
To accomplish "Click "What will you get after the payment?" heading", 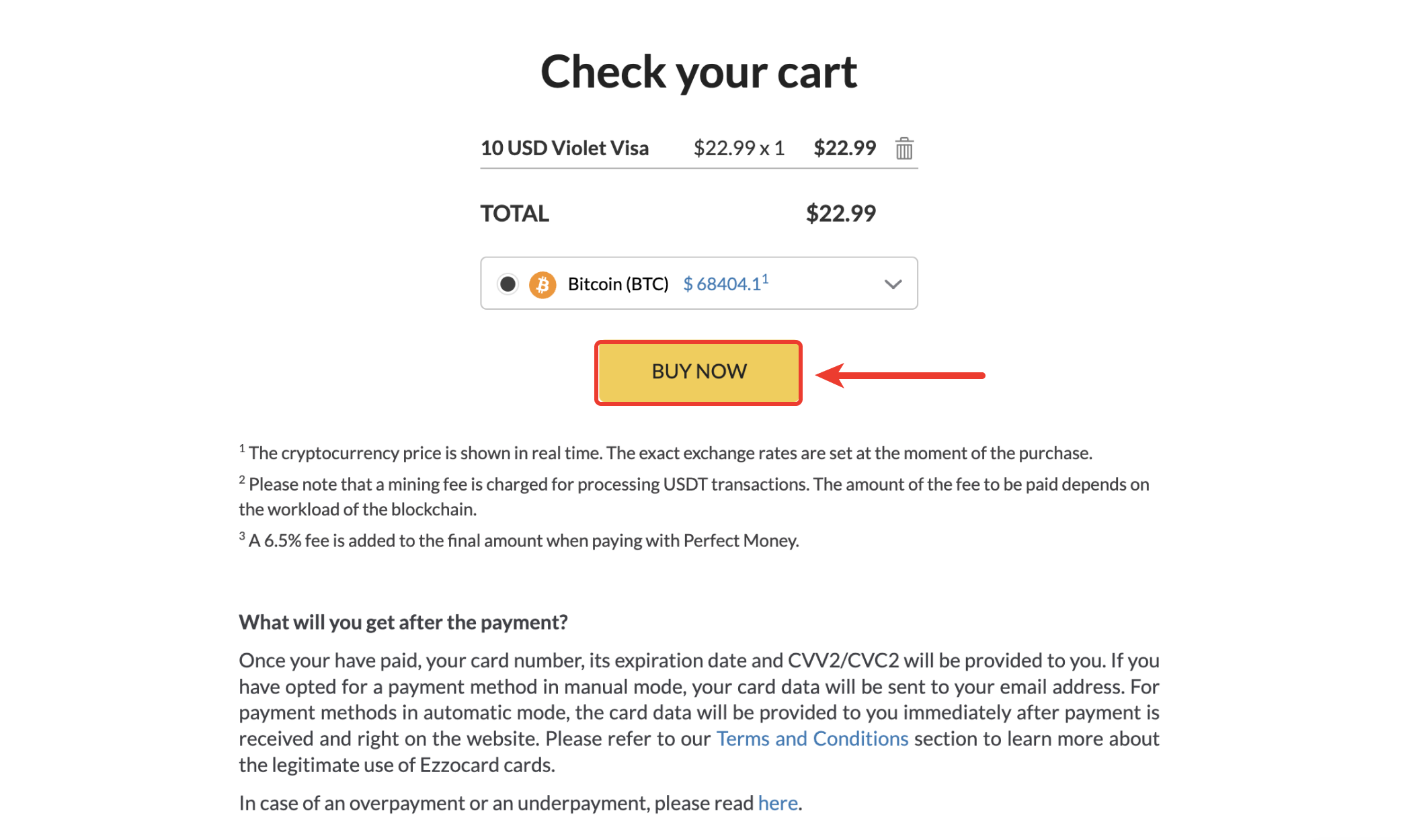I will point(403,622).
